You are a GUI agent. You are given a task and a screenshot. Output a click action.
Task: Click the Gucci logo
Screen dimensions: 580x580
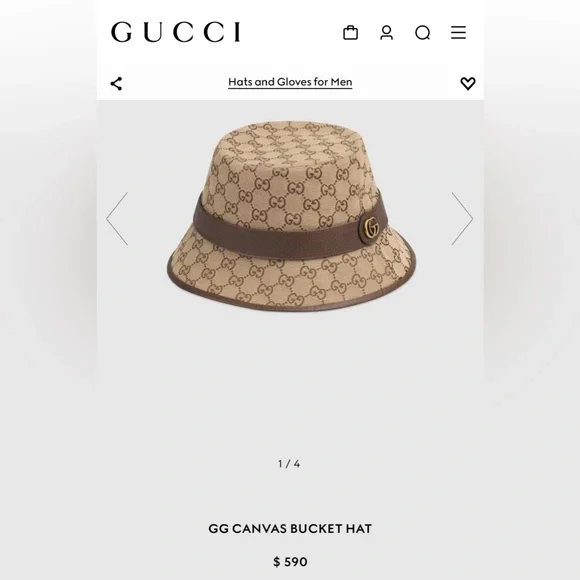tap(176, 32)
